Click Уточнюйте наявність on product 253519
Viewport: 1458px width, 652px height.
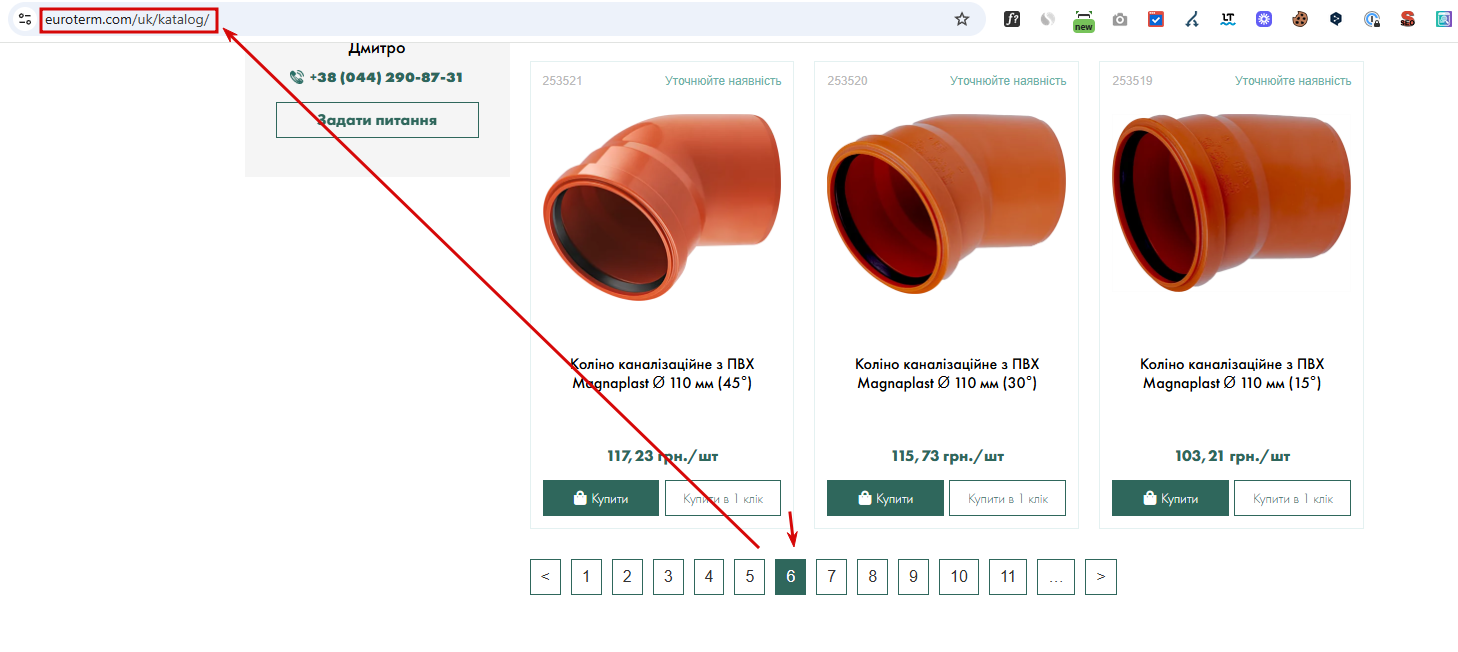(1293, 81)
